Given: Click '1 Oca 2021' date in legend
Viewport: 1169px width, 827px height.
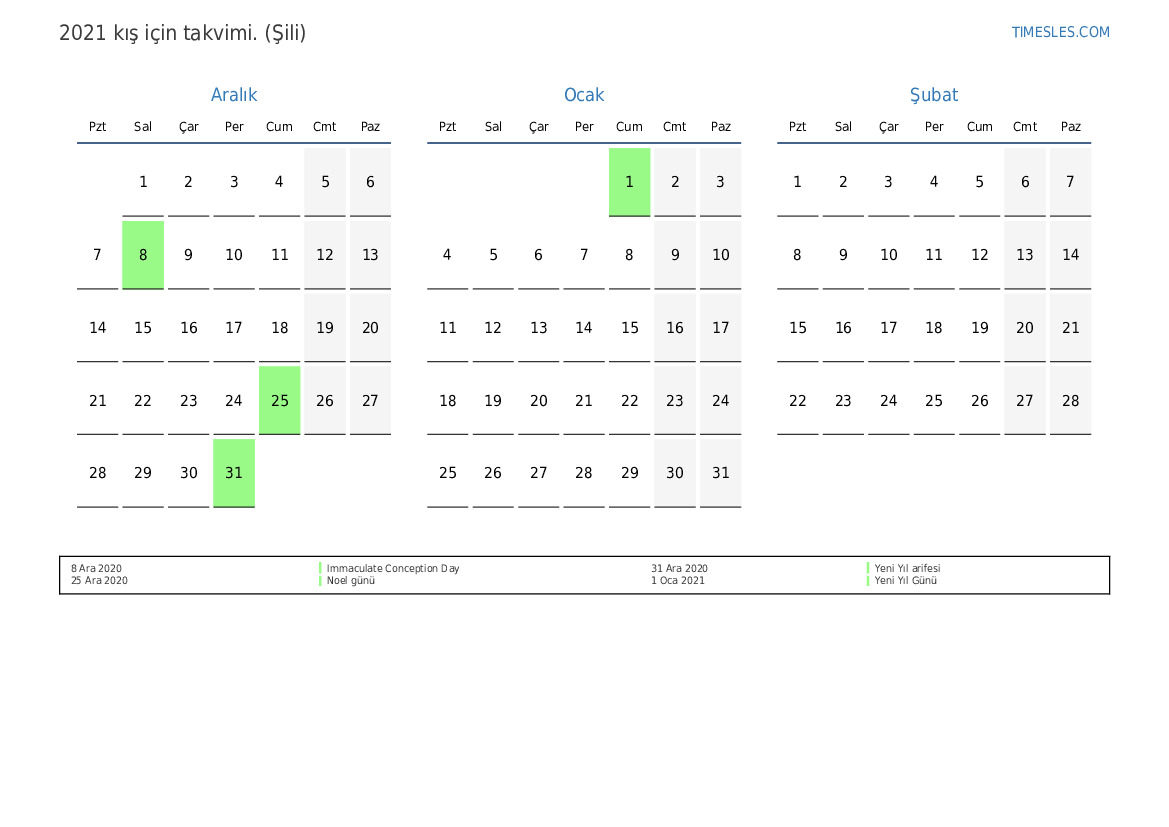Looking at the screenshot, I should [x=678, y=580].
